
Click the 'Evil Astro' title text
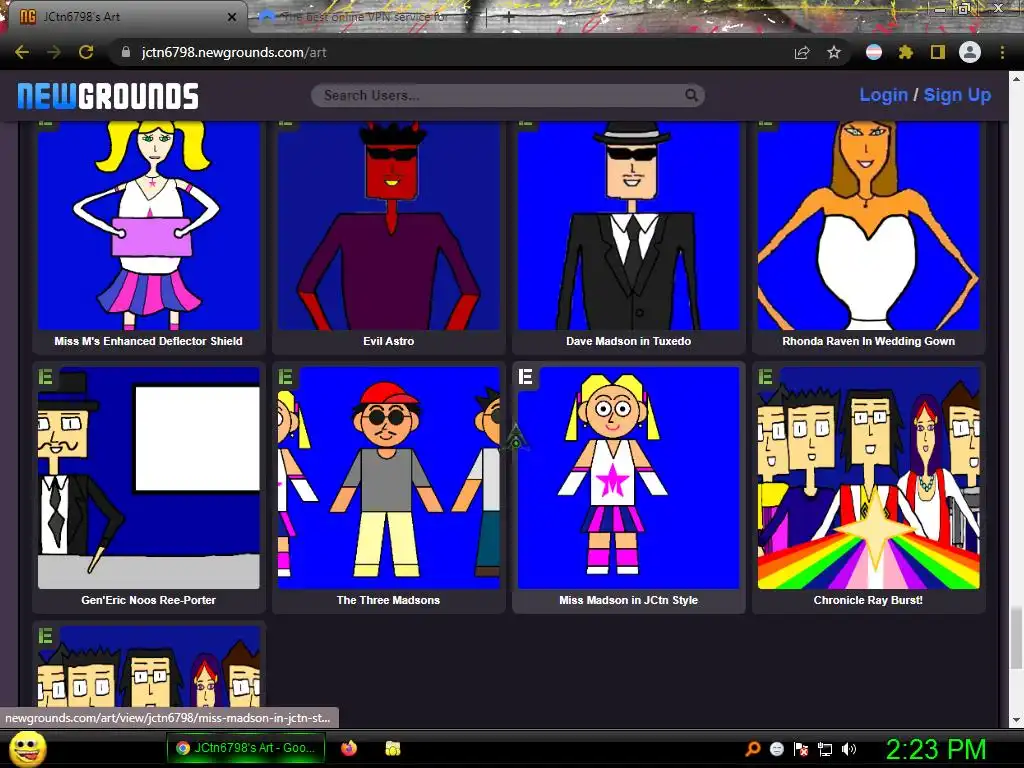click(389, 341)
